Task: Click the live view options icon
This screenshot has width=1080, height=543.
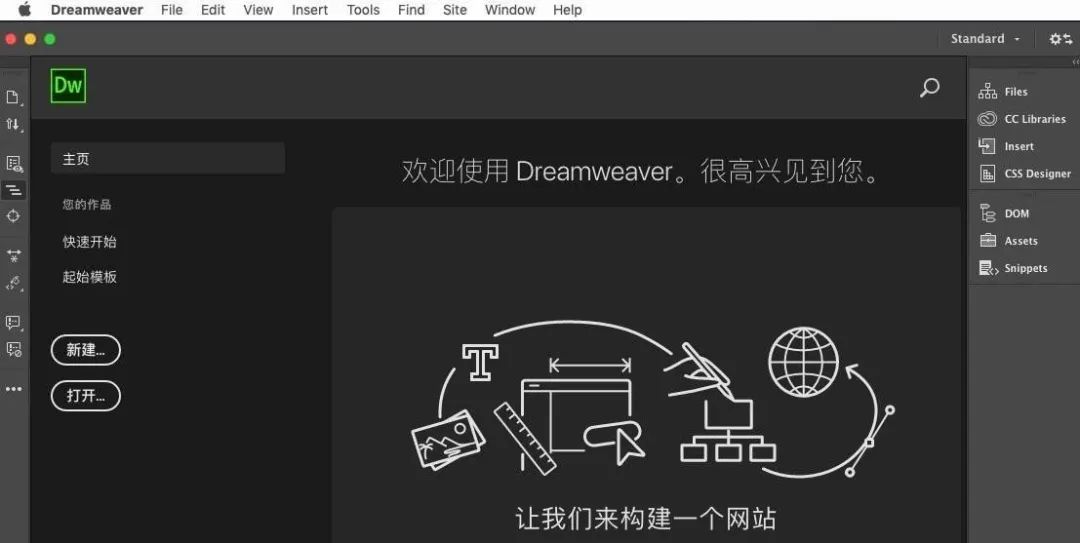Action: [14, 164]
